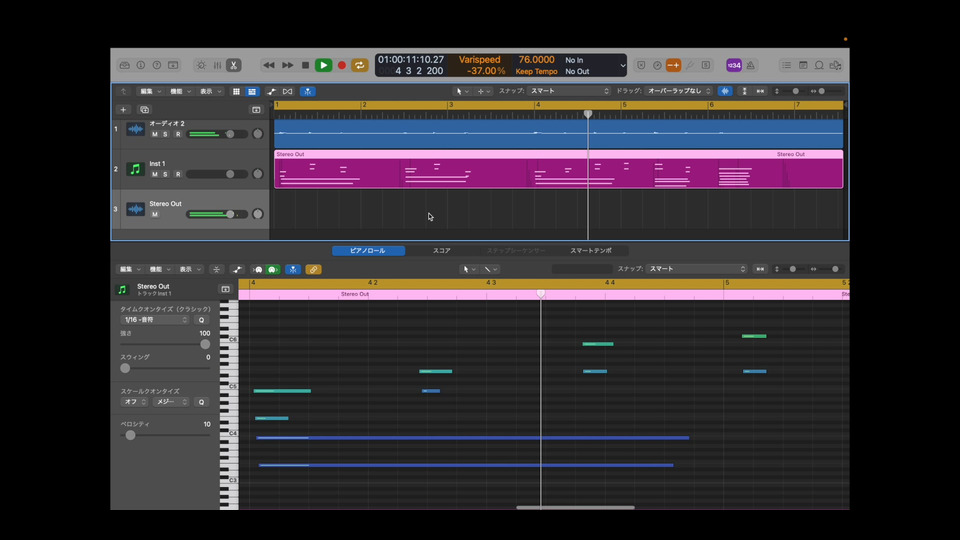Open scale quantize メジャー dropdown

170,402
